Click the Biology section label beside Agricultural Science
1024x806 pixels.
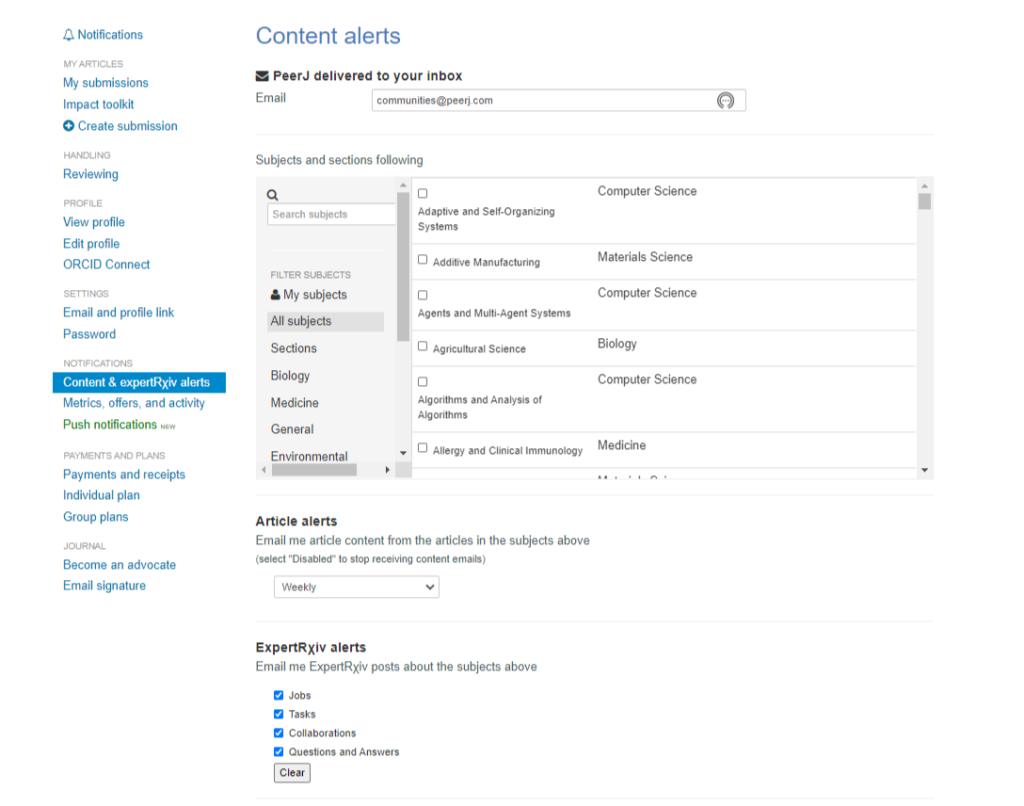click(x=617, y=344)
